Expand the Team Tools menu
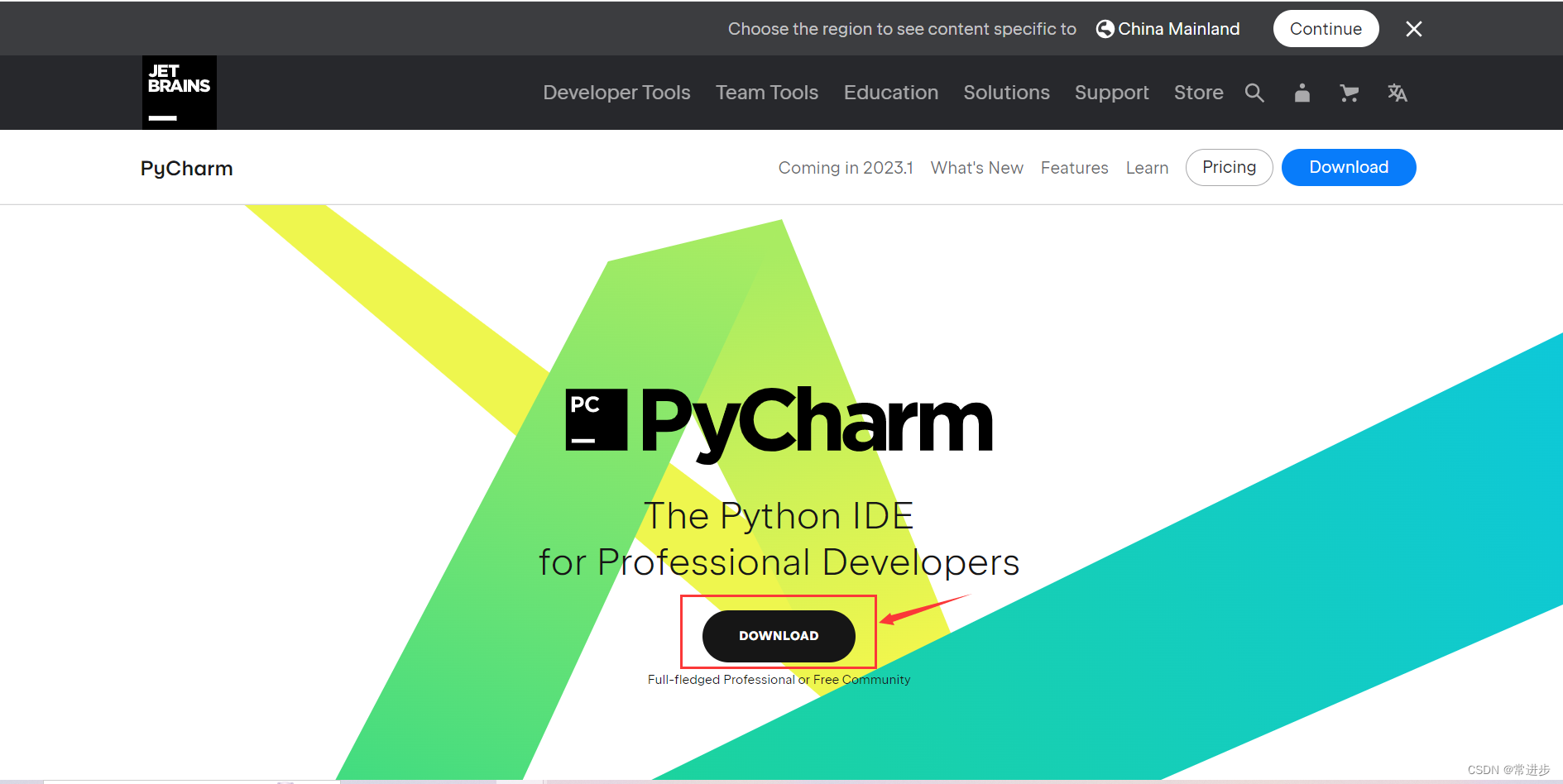Screen dimensions: 1563x784 tap(767, 93)
